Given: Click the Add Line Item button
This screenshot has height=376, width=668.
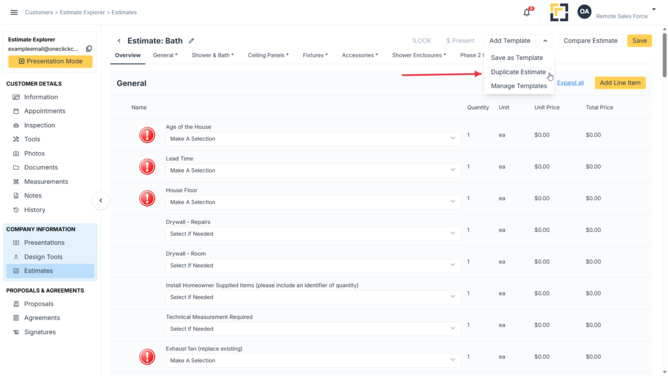Looking at the screenshot, I should tap(620, 83).
